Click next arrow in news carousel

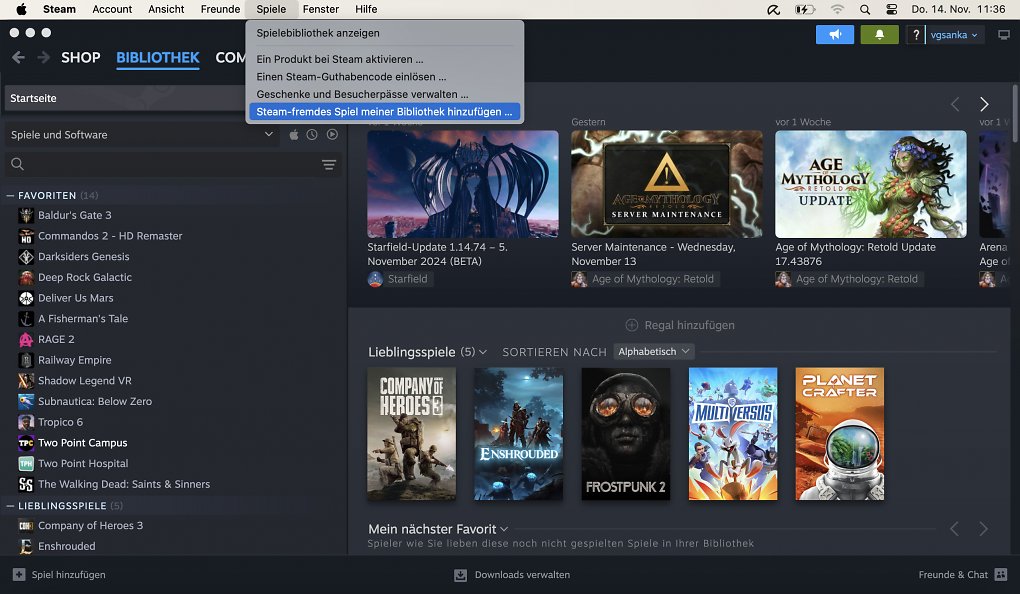pos(984,104)
